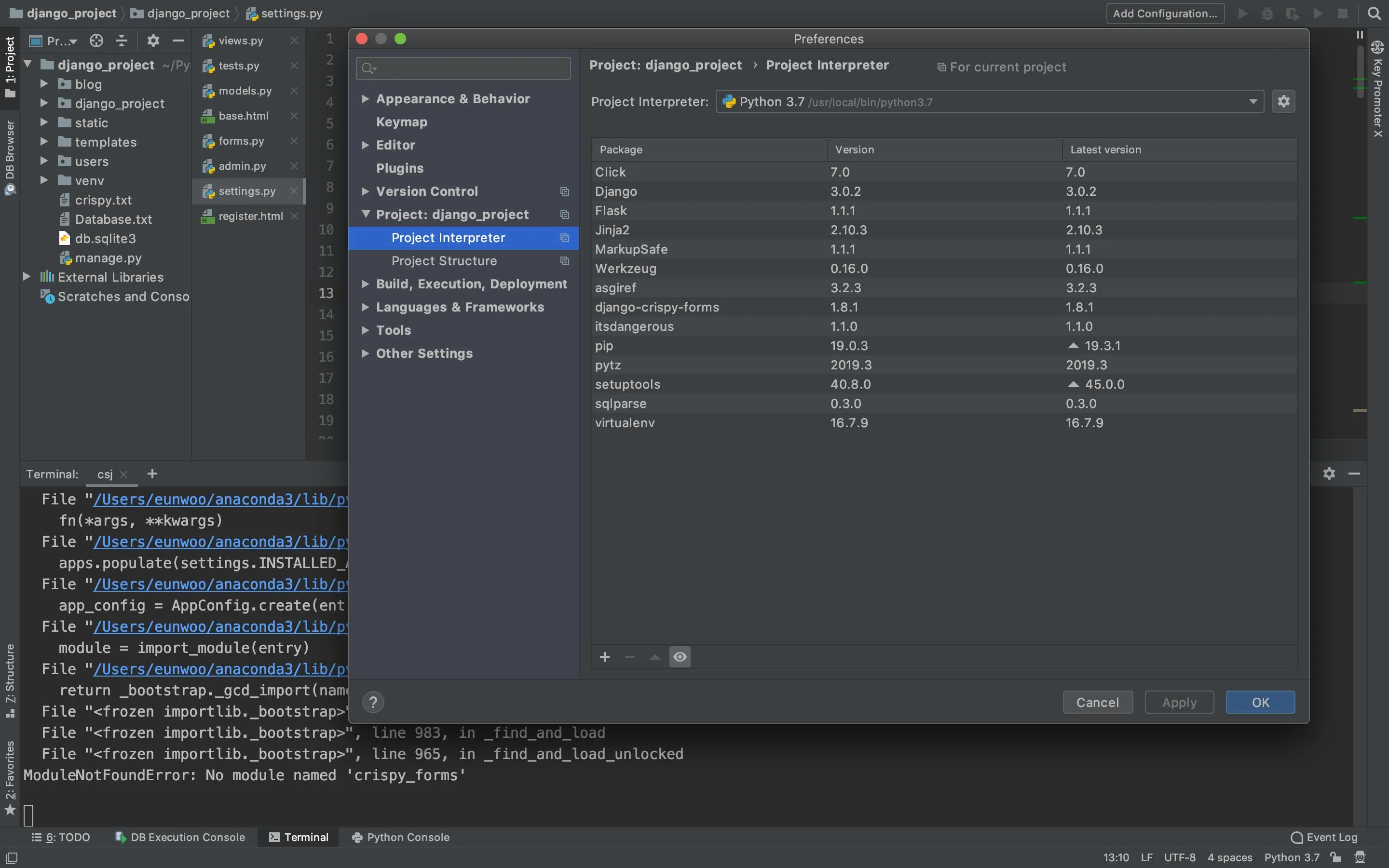Collapse the Project: django_project settings node
This screenshot has width=1389, height=868.
[365, 214]
